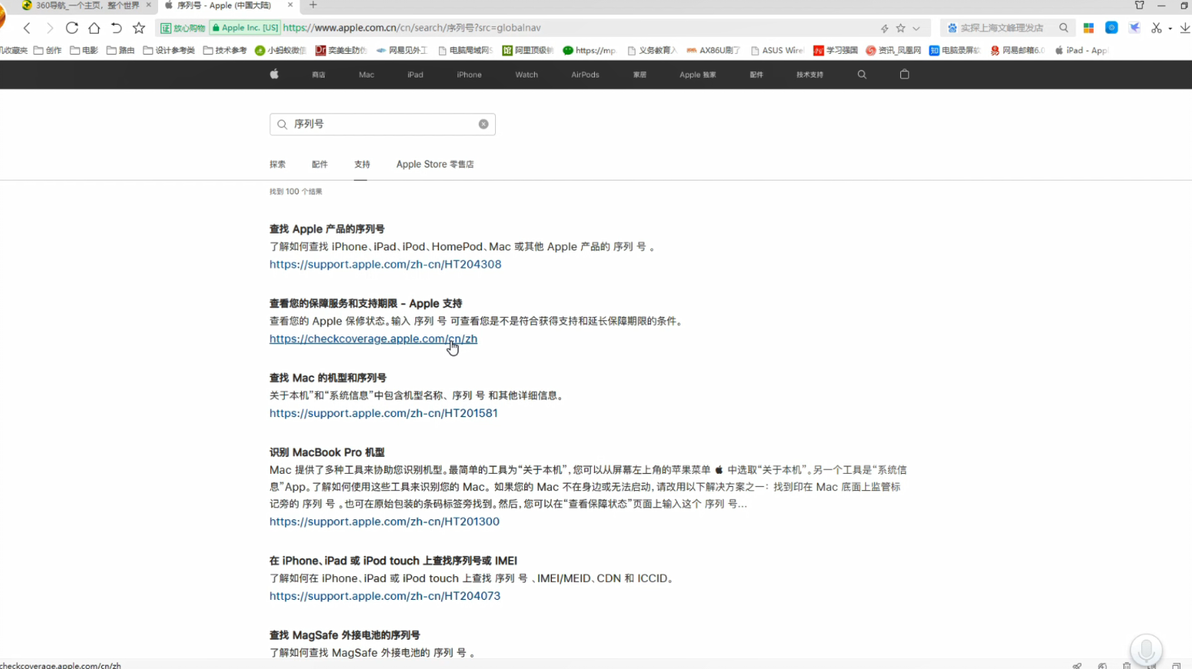The height and width of the screenshot is (669, 1192).
Task: Click the skin shirt icon in title bar
Action: (x=1139, y=5)
